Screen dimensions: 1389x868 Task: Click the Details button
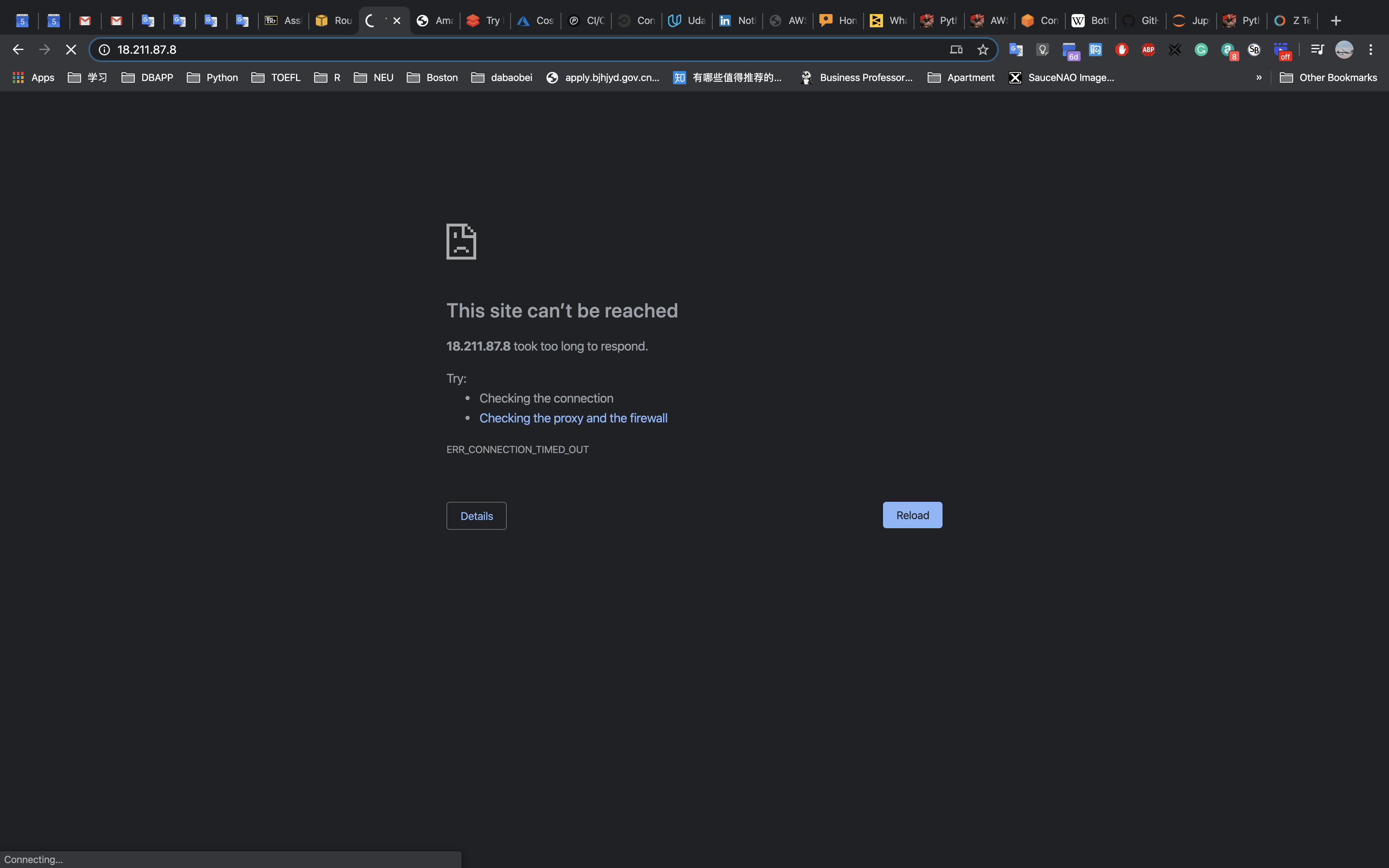tap(476, 515)
